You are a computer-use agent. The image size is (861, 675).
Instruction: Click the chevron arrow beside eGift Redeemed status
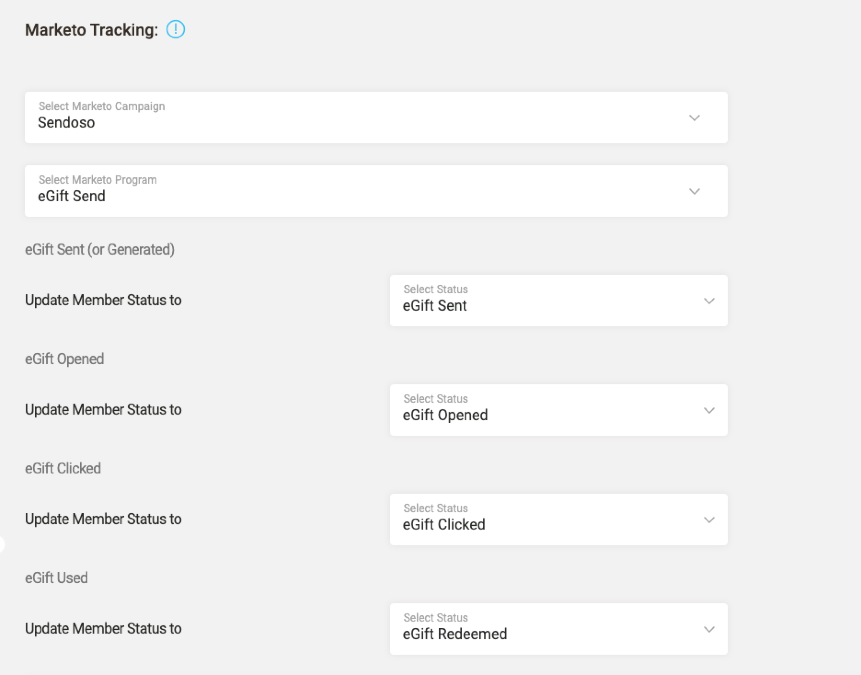(709, 629)
